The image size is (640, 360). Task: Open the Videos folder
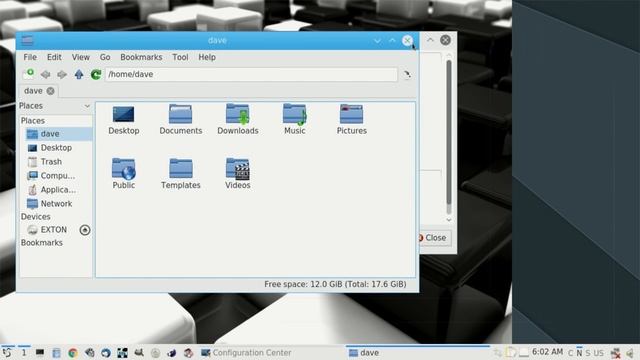point(238,174)
